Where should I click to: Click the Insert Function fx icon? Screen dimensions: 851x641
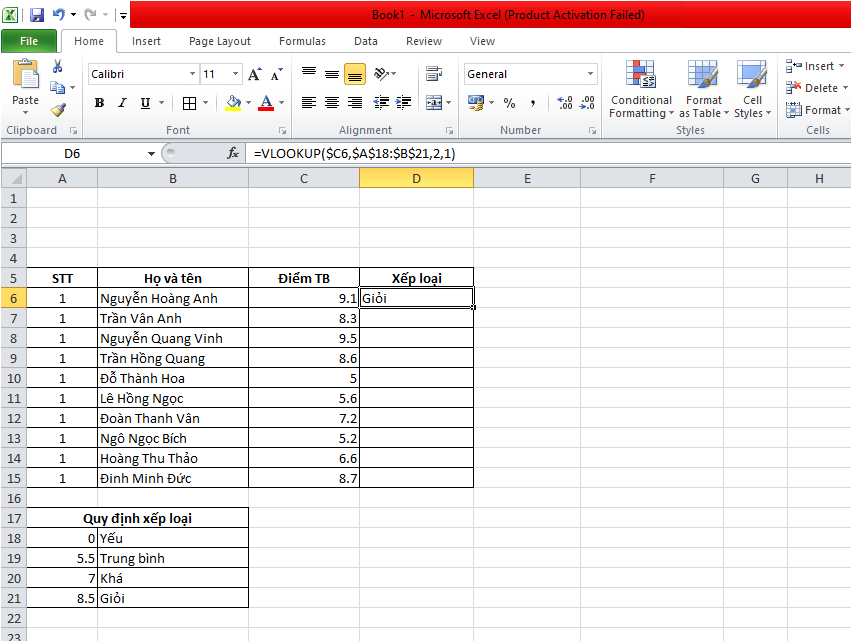(233, 154)
